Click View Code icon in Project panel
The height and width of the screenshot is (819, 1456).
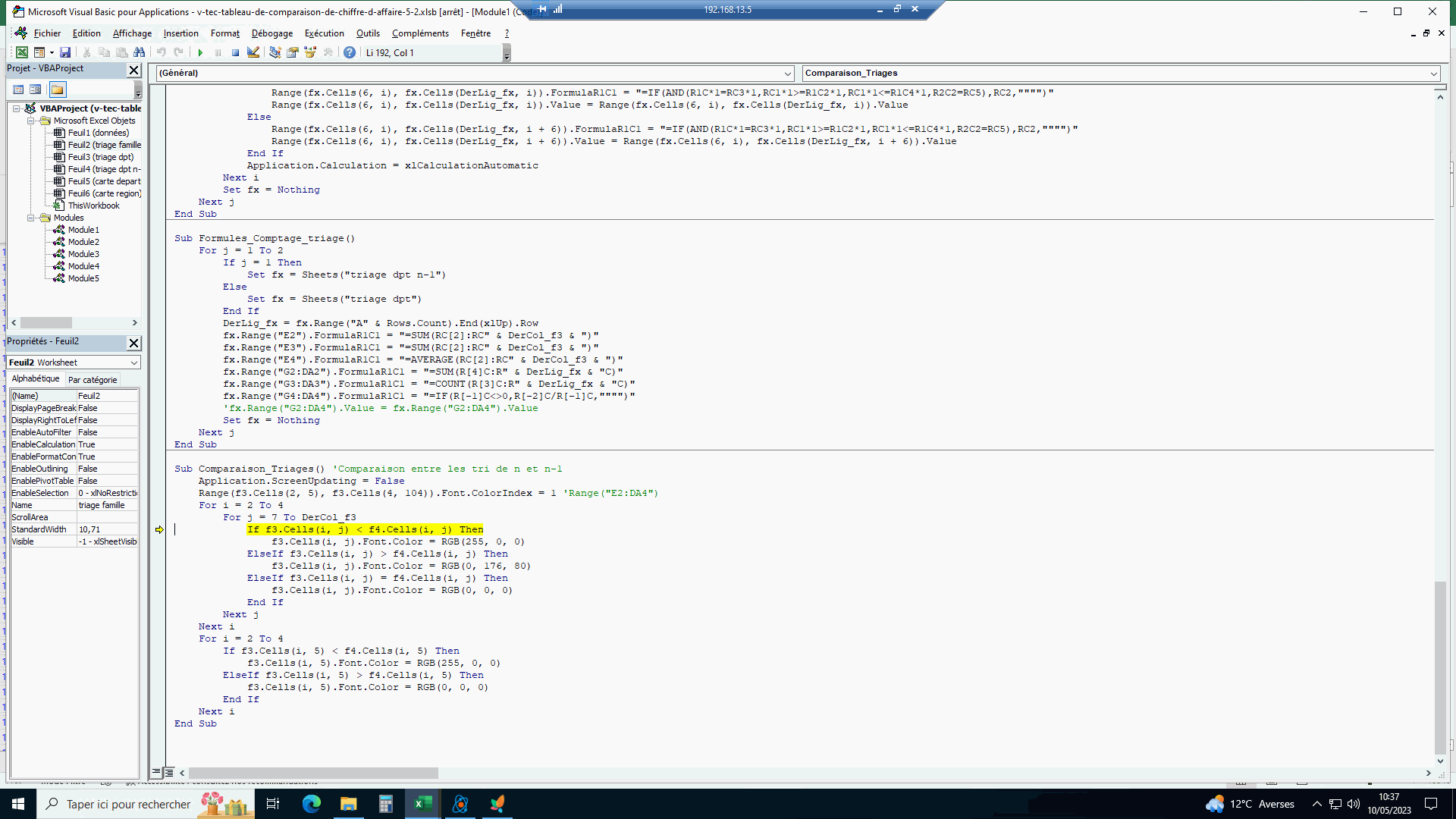tap(18, 89)
